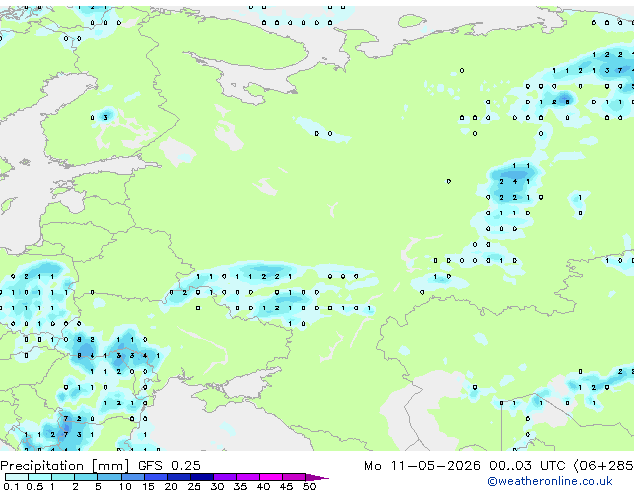Select the magenta swatch between 40 and 45
634x490 pixels.
coord(271,477)
